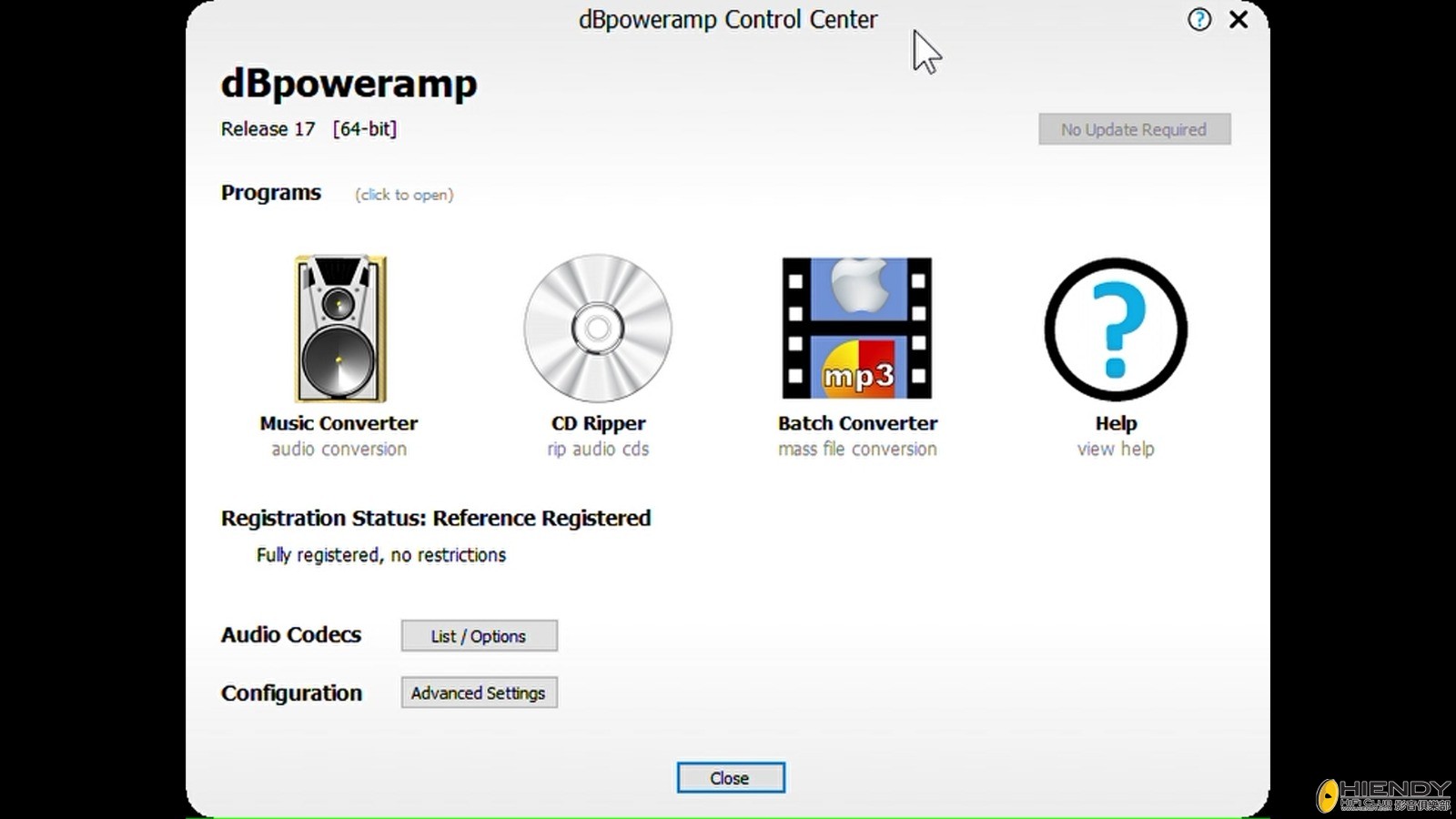
Task: Open Music Converter via the speaker icon
Action: click(x=339, y=329)
